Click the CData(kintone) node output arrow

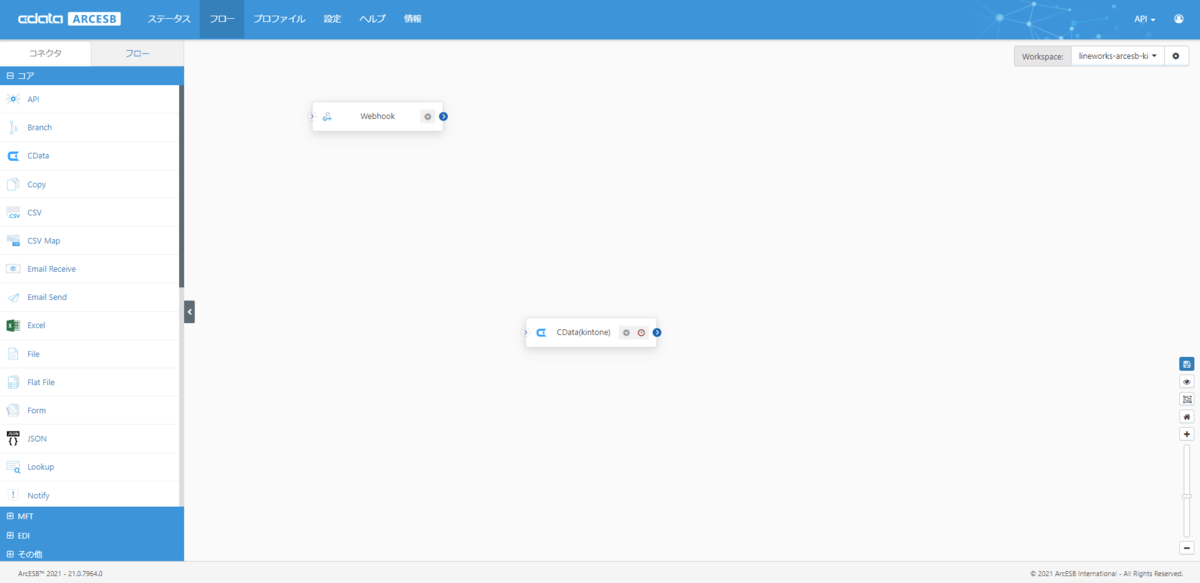pyautogui.click(x=657, y=332)
